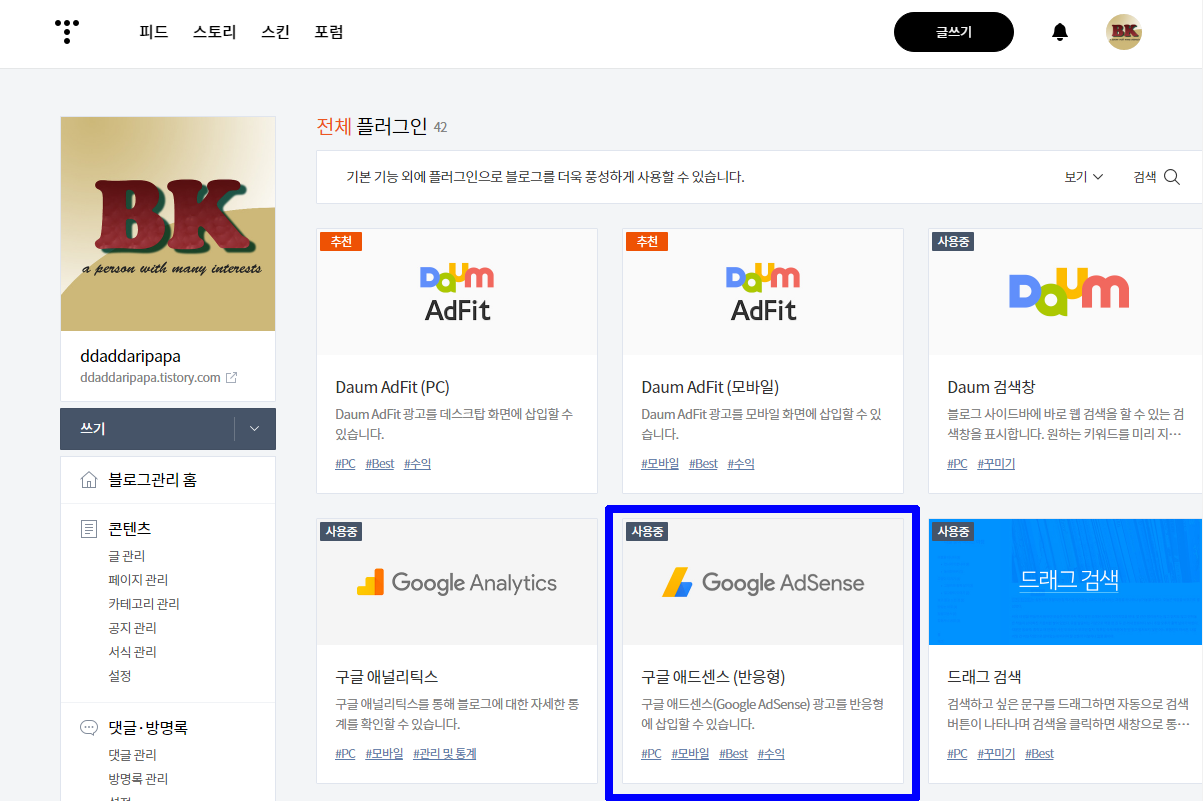Open 서식 관리 in sidebar

click(x=133, y=652)
